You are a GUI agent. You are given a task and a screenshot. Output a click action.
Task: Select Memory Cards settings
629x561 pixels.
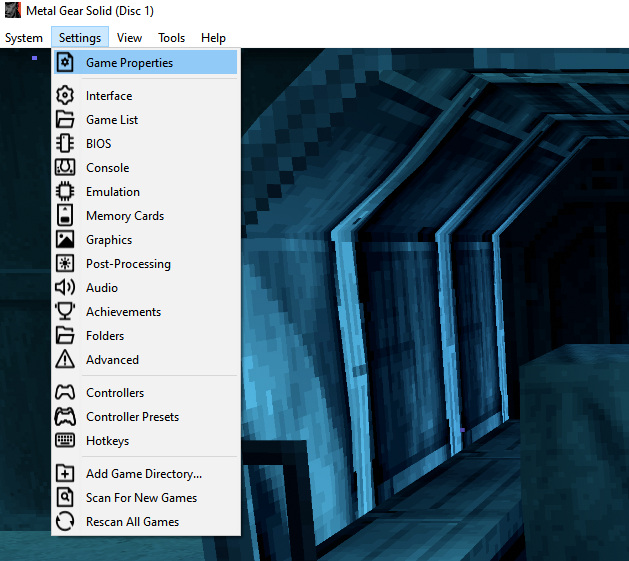click(x=146, y=215)
